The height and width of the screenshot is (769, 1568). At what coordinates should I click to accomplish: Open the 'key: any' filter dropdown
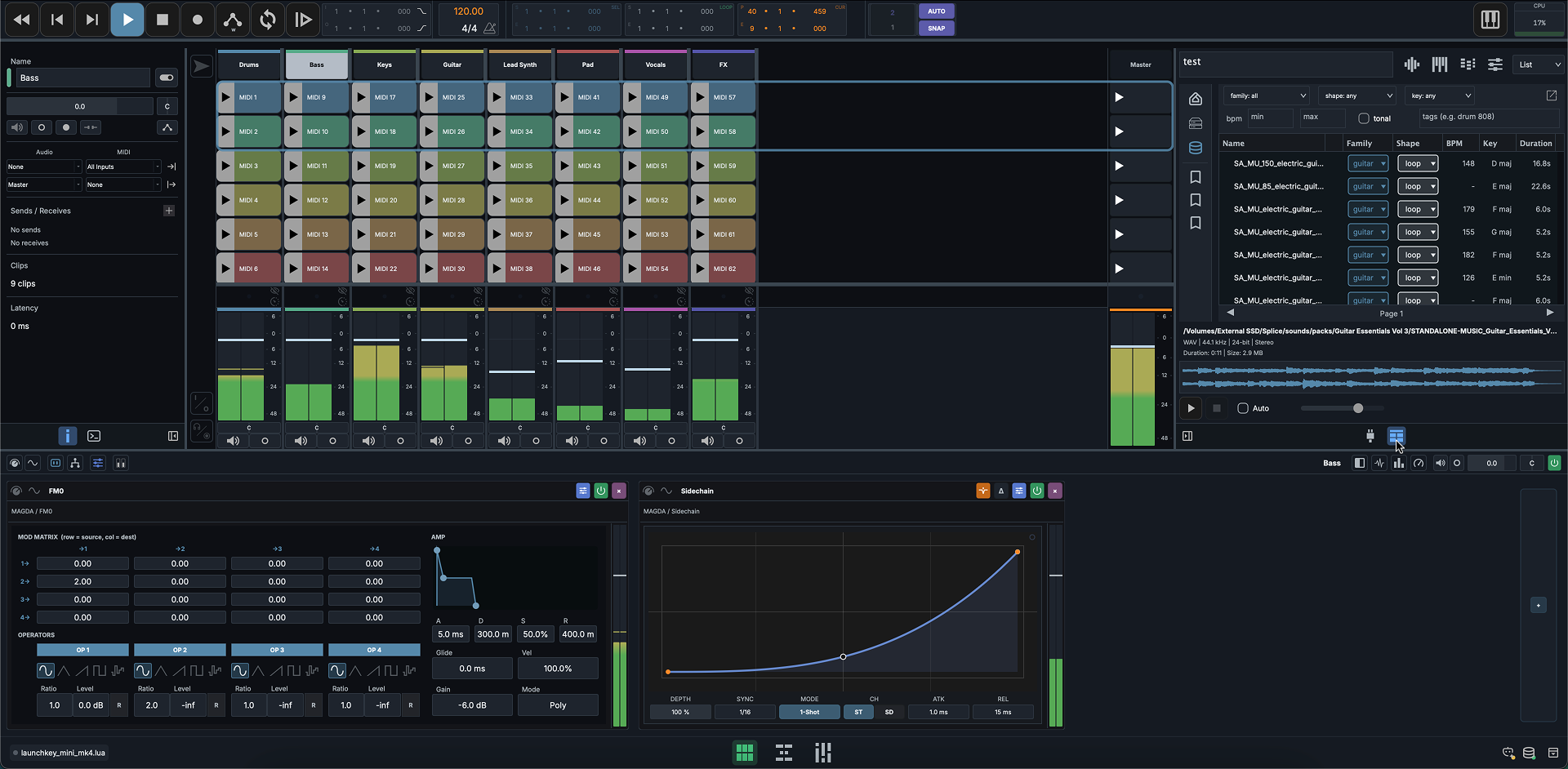(x=1440, y=96)
